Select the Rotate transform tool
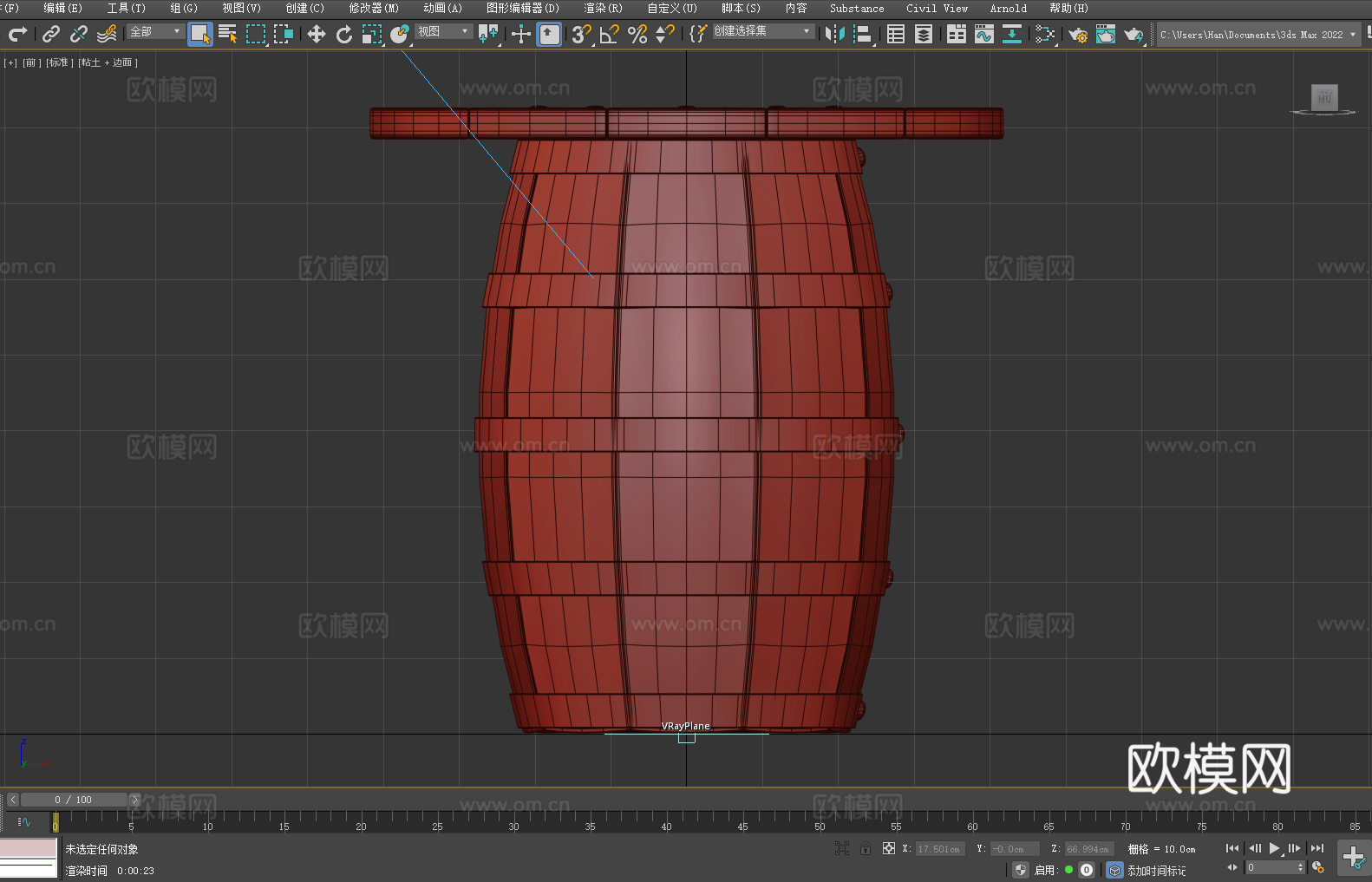 pyautogui.click(x=344, y=35)
